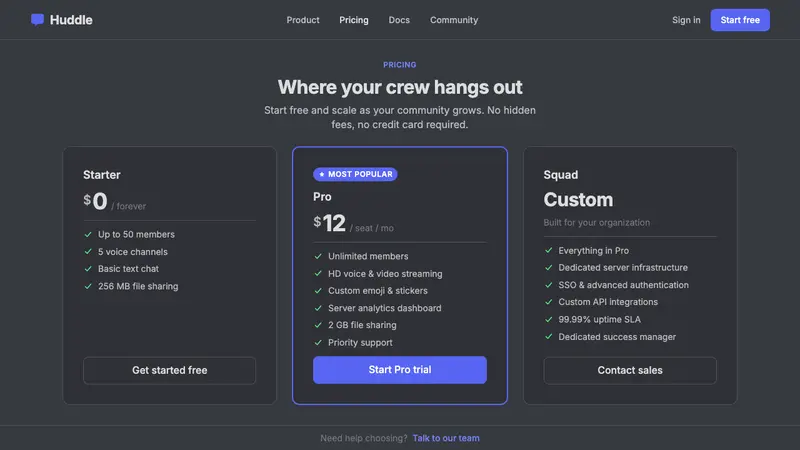This screenshot has width=800, height=450.
Task: Click the Most Popular badge
Action: tap(355, 174)
